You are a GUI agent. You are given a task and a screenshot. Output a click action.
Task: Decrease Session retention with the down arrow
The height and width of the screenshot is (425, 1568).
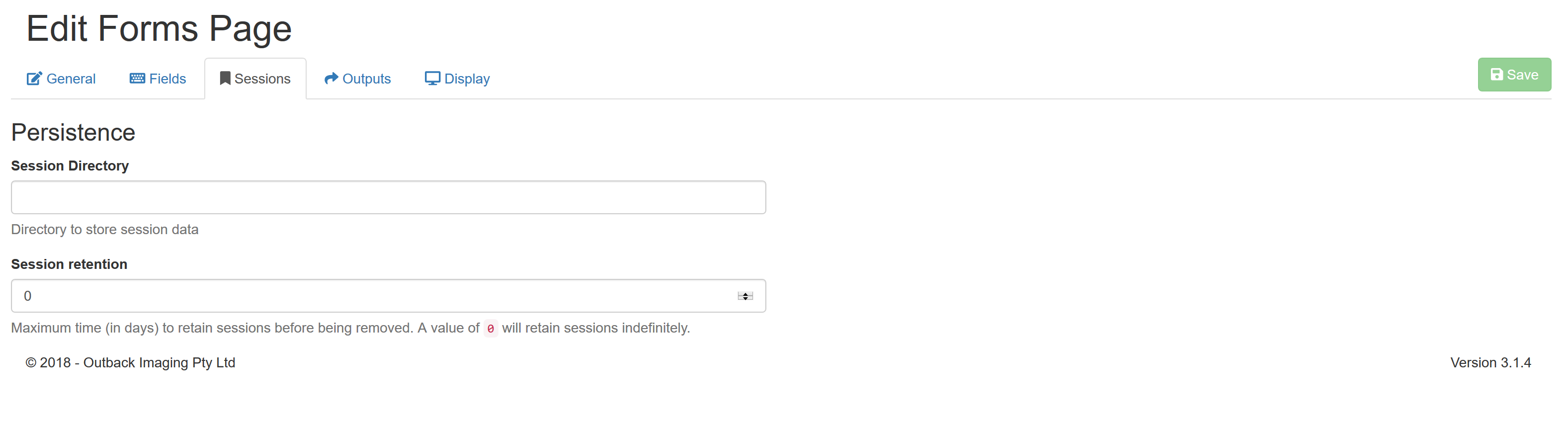745,298
